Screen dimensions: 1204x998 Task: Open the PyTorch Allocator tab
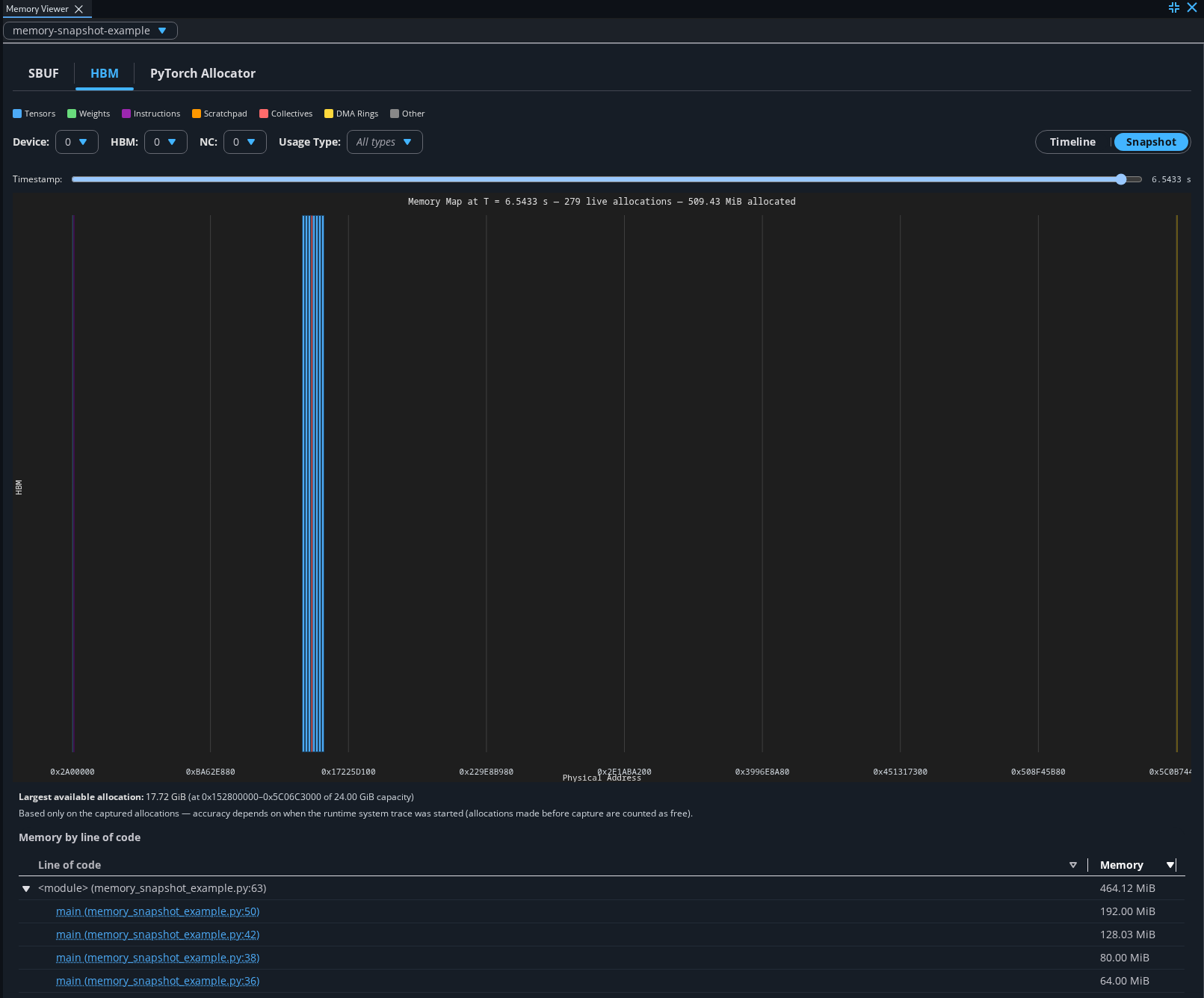[203, 73]
